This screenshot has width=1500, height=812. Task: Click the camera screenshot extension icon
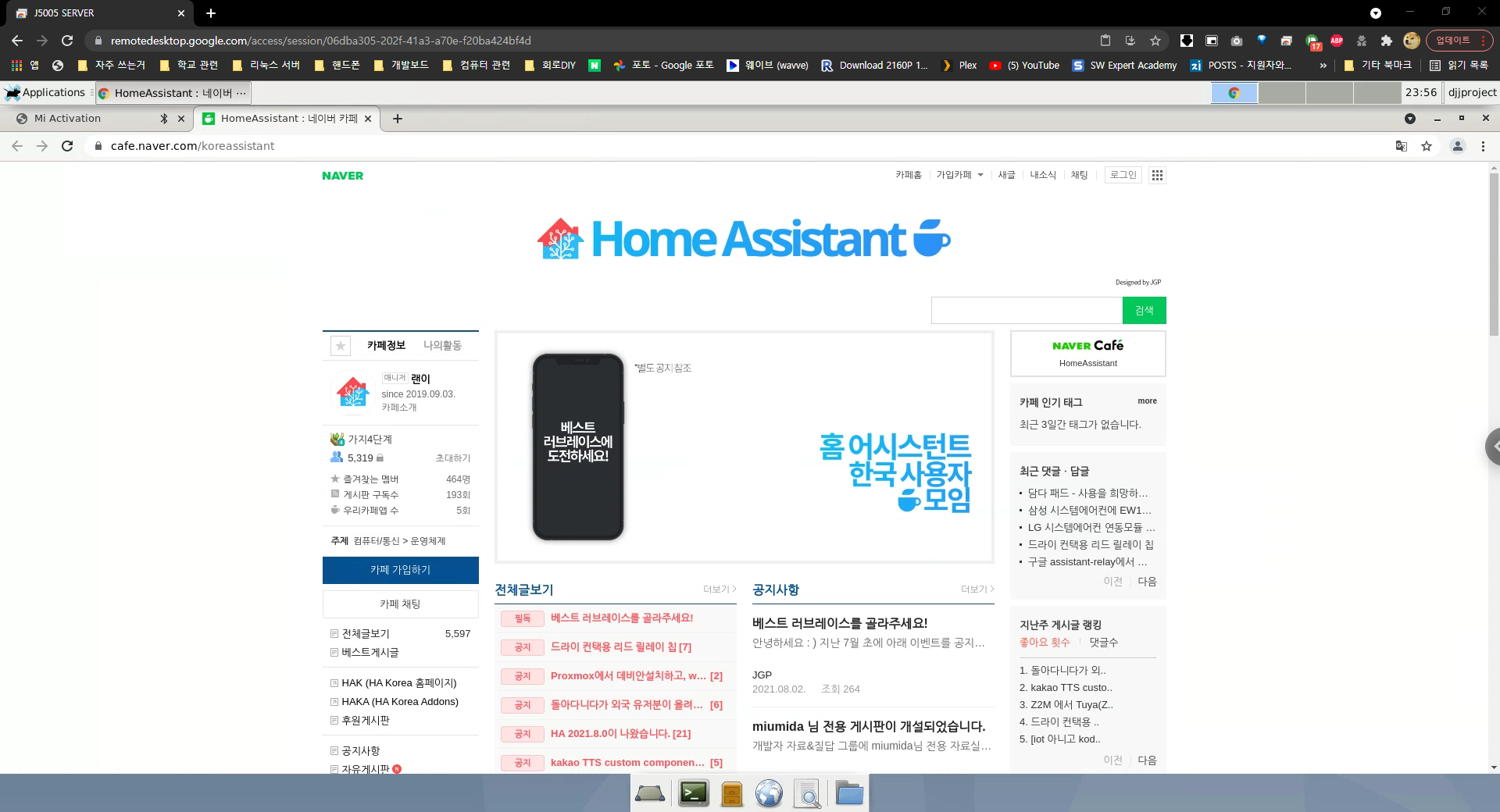pos(1237,41)
